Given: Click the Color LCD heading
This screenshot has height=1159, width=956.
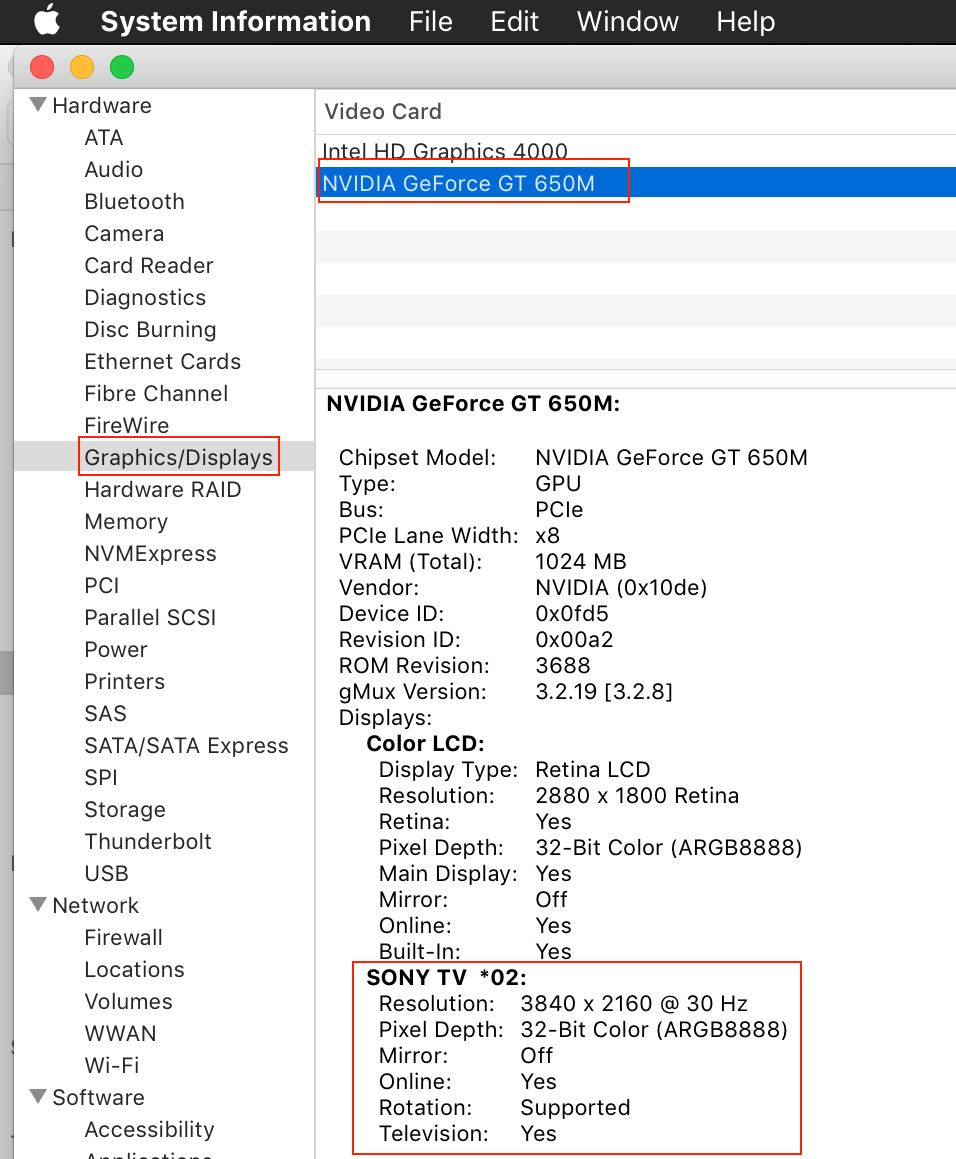Looking at the screenshot, I should (425, 744).
